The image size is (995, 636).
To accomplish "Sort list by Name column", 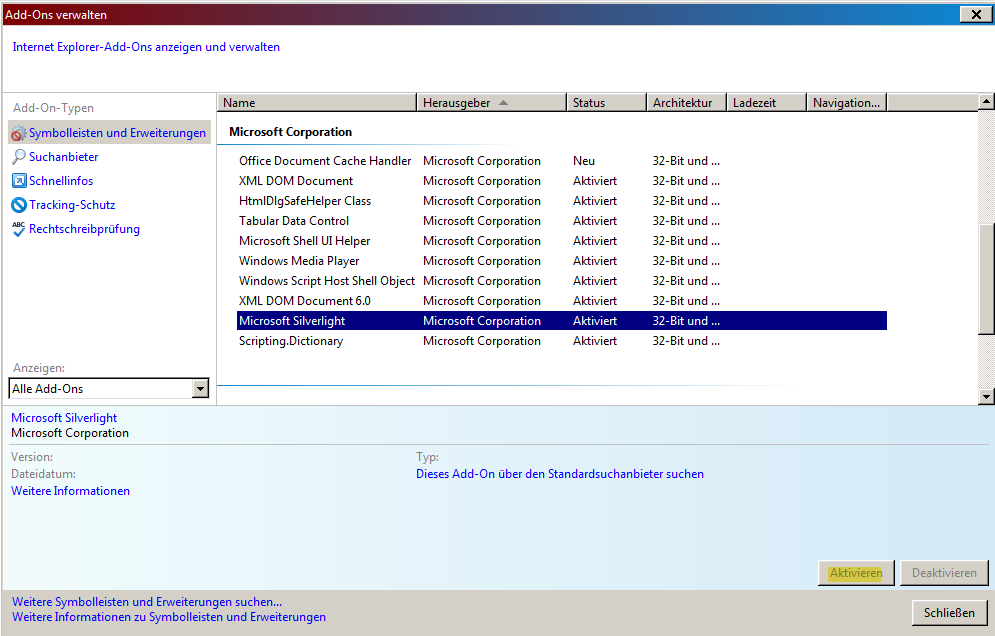I will [x=317, y=103].
